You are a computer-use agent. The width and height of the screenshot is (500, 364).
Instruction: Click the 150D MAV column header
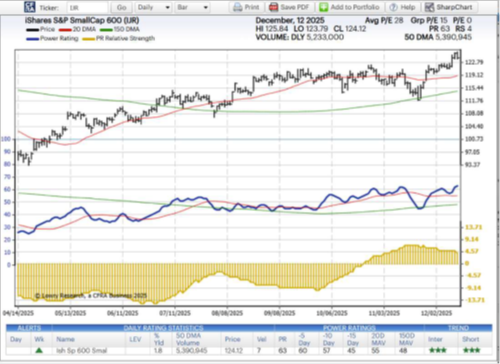[407, 339]
